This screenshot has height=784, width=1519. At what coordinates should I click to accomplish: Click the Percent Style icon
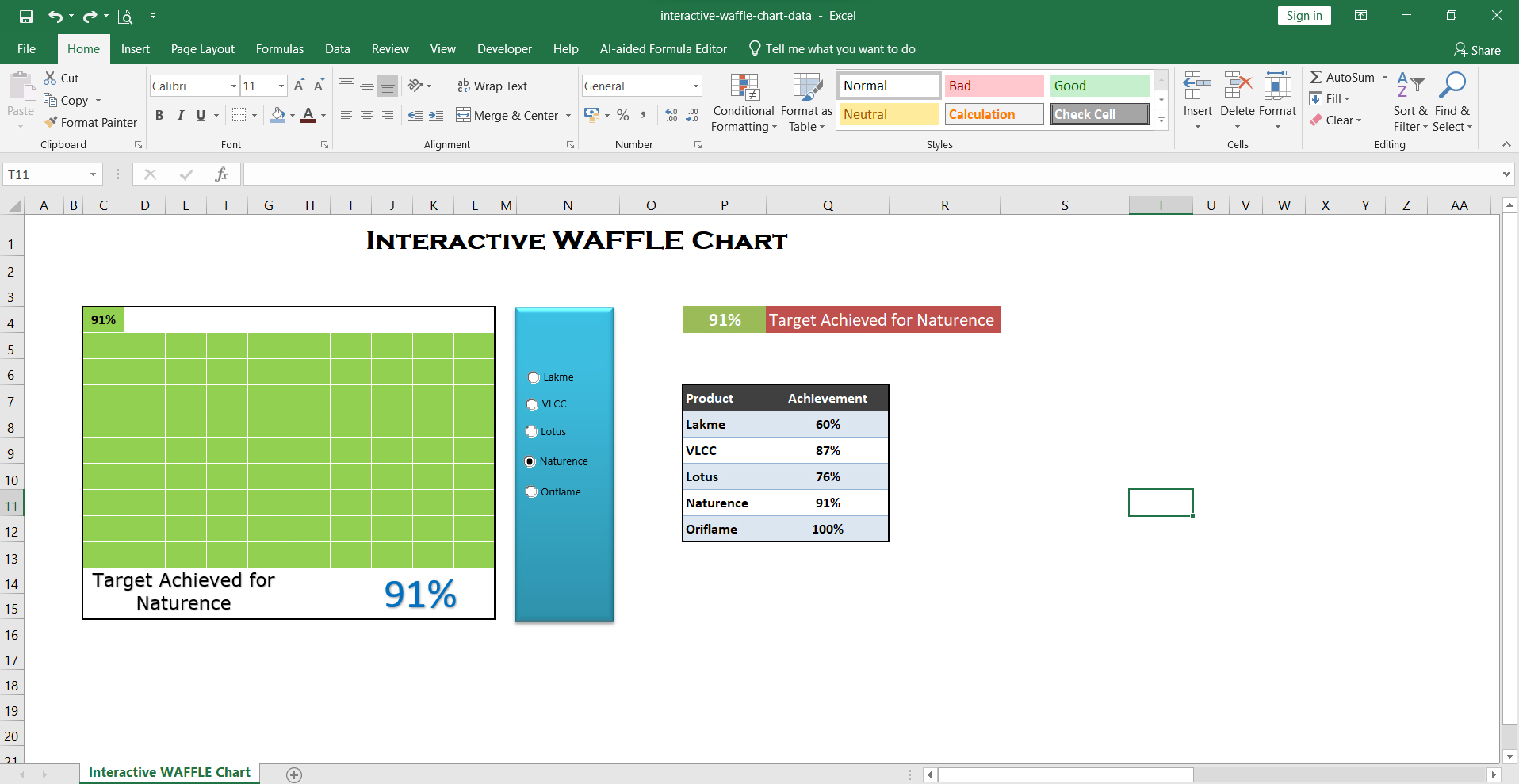click(623, 116)
